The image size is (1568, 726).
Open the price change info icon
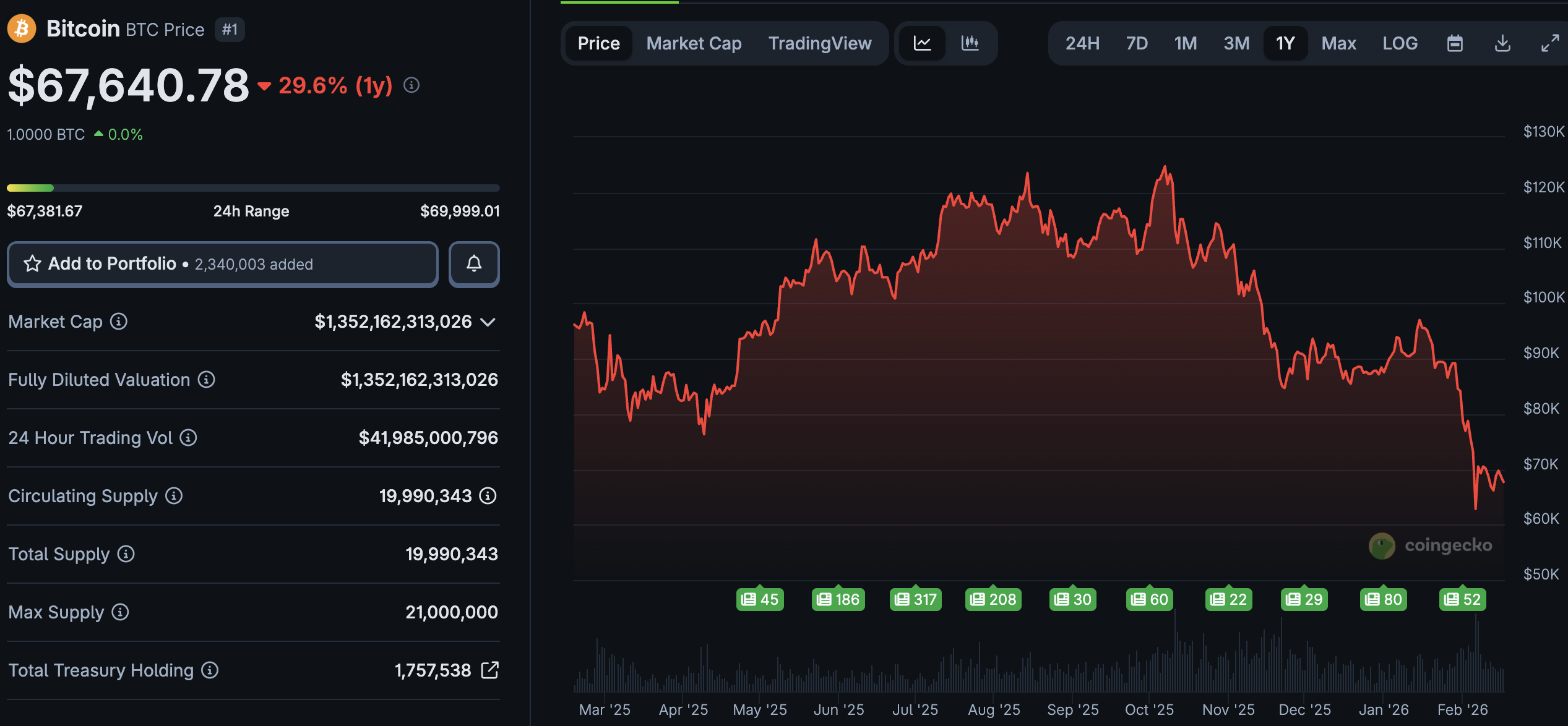tap(411, 85)
